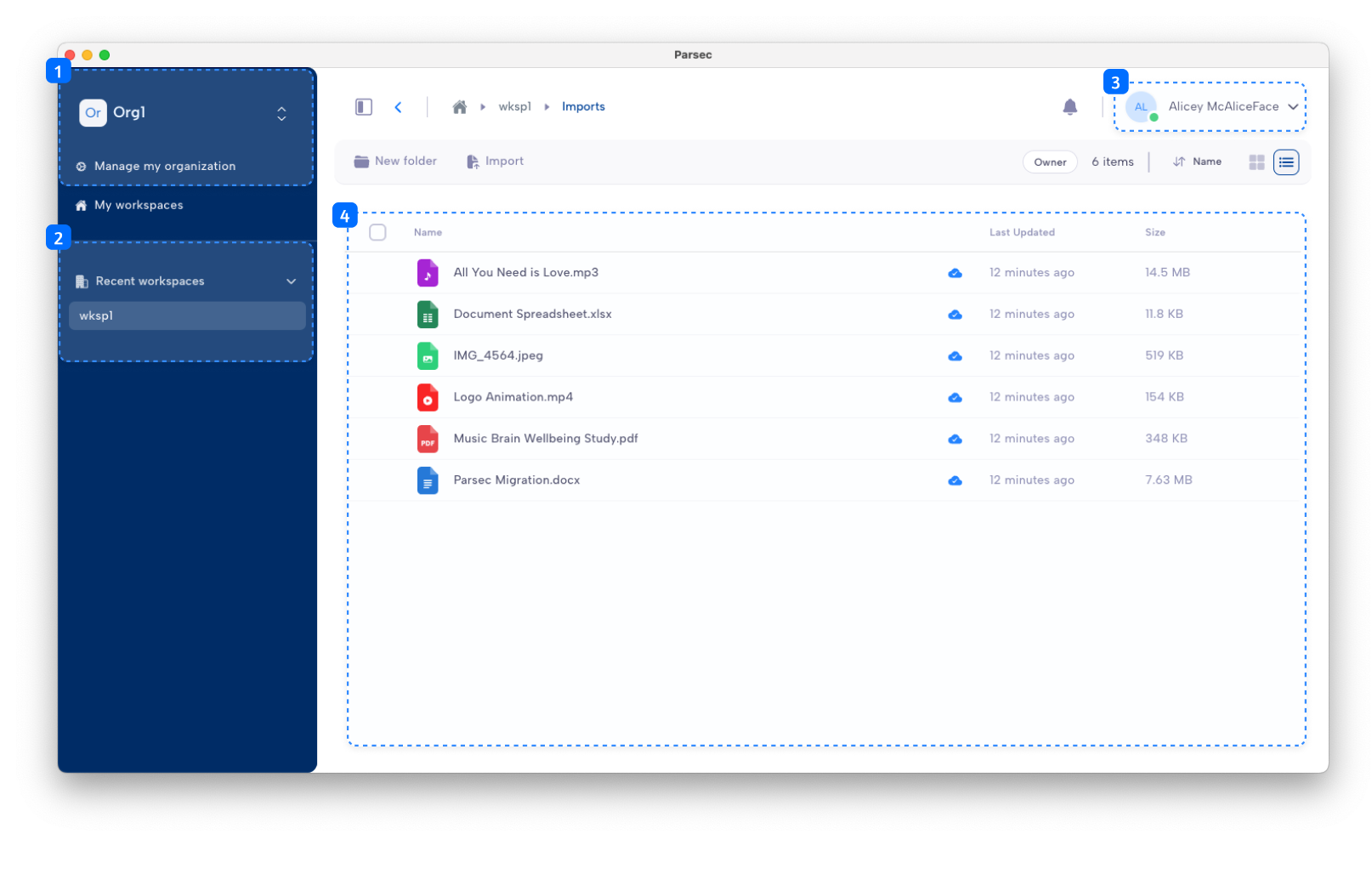Image resolution: width=1372 pixels, height=880 pixels.
Task: Go back with the left chevron arrow
Action: coord(398,107)
